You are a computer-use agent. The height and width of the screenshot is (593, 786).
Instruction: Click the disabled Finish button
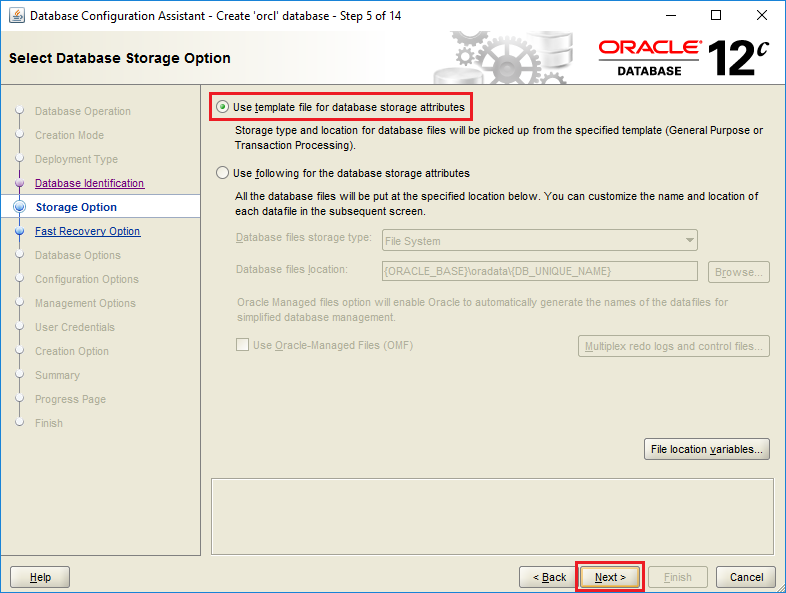678,577
